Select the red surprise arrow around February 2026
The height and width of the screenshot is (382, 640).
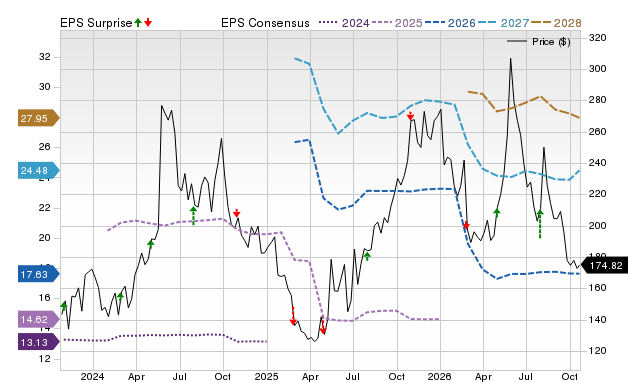click(x=466, y=225)
